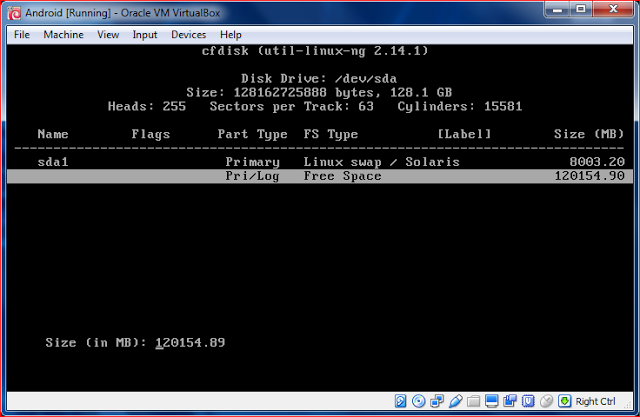Image resolution: width=640 pixels, height=417 pixels.
Task: Click the optical disc status icon
Action: (x=418, y=401)
